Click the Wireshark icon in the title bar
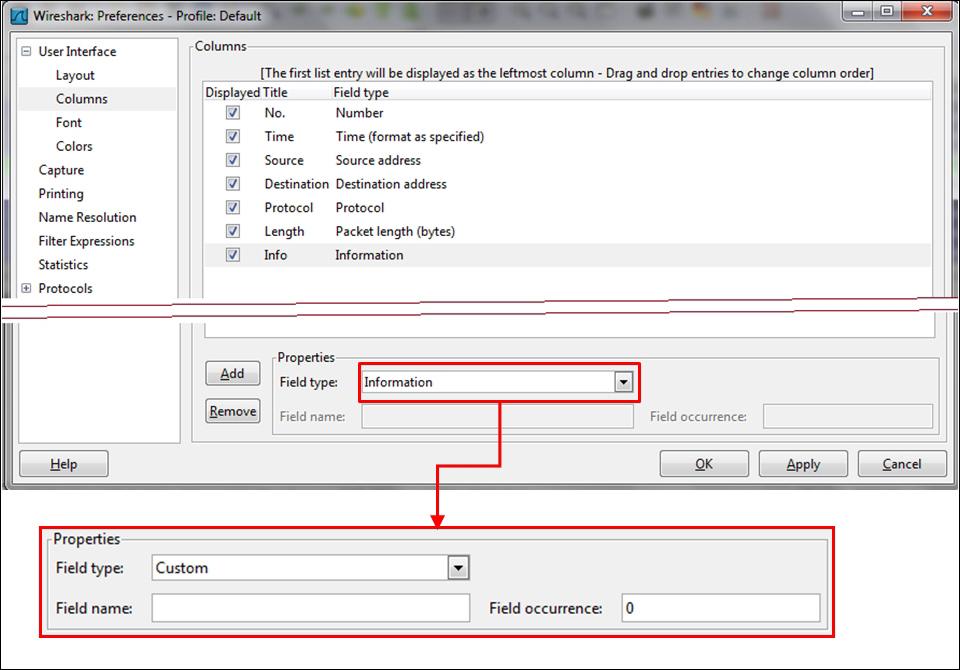 tap(19, 15)
